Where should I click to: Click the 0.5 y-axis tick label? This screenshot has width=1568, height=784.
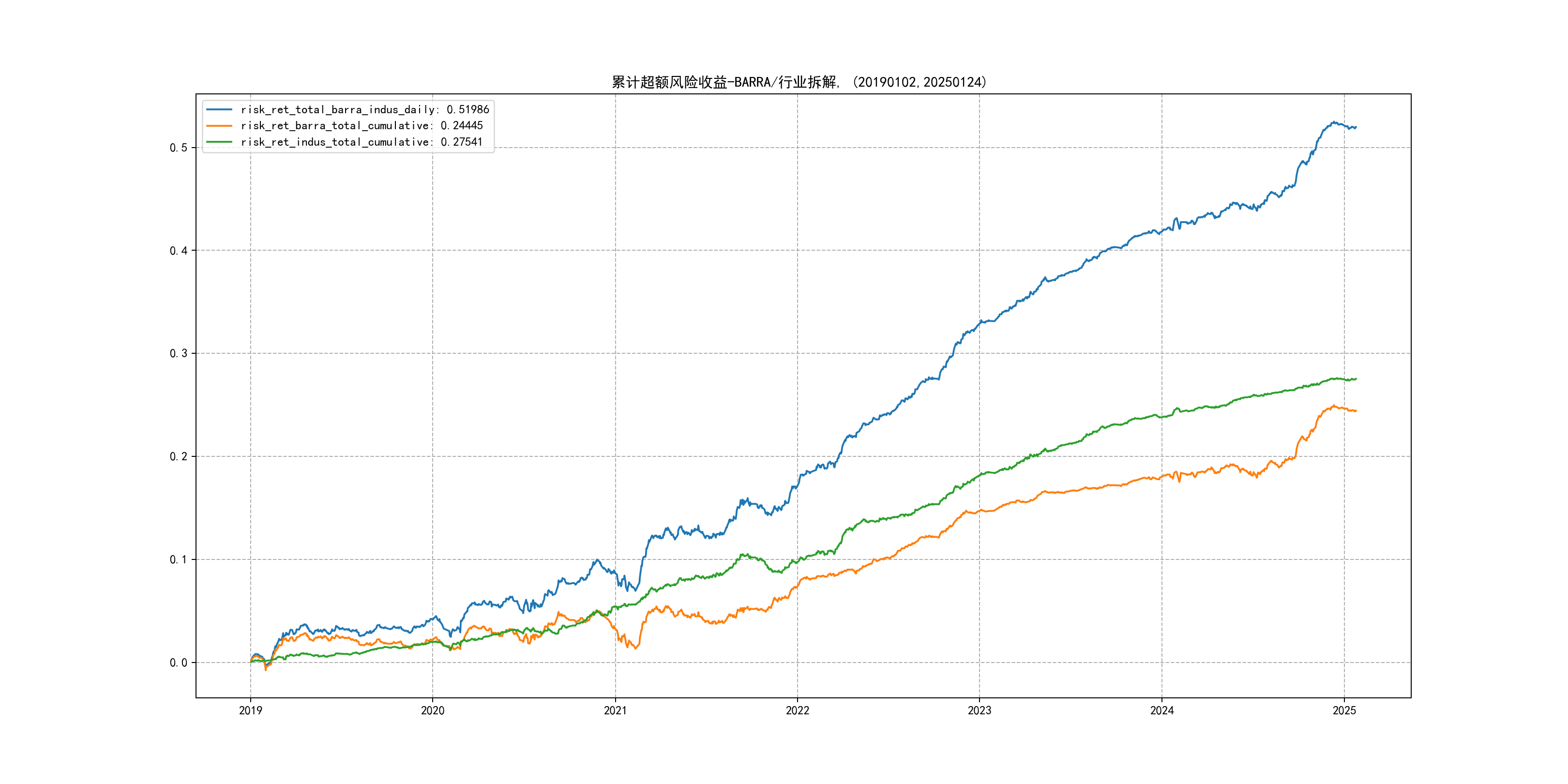pos(179,148)
